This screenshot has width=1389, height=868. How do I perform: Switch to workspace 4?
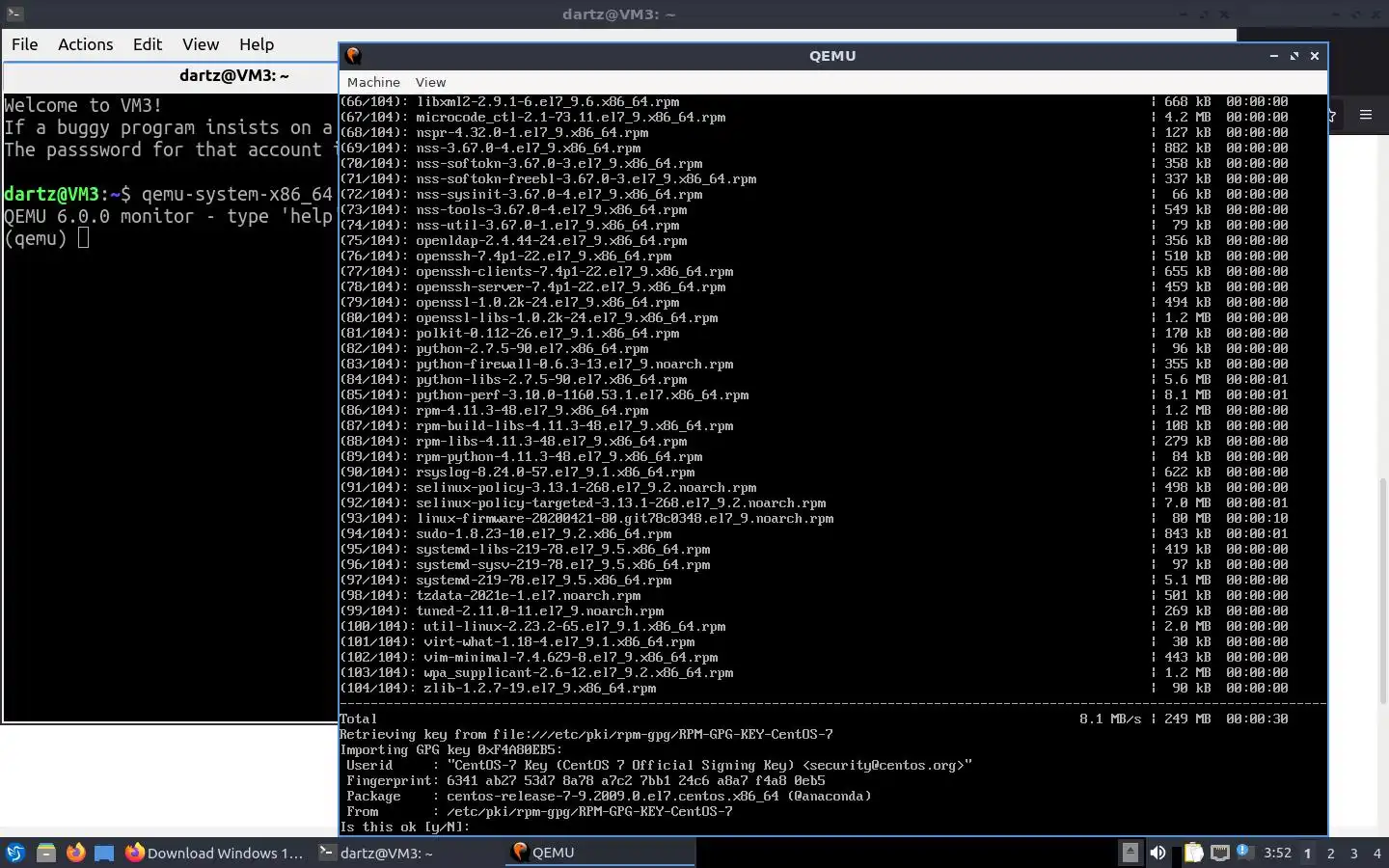[x=1377, y=853]
